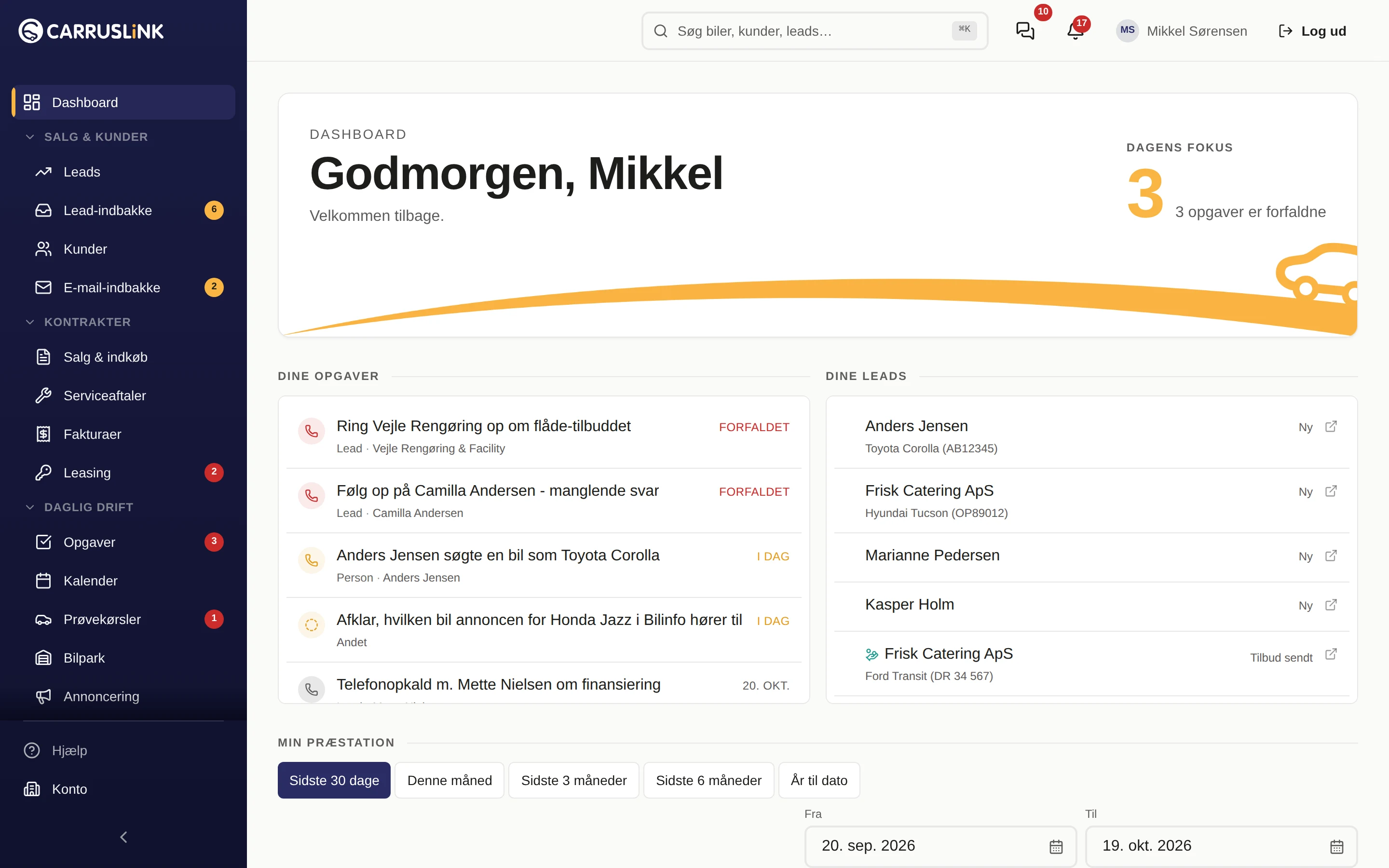Click the CarrusLink logo
This screenshot has height=868, width=1389.
(x=91, y=31)
